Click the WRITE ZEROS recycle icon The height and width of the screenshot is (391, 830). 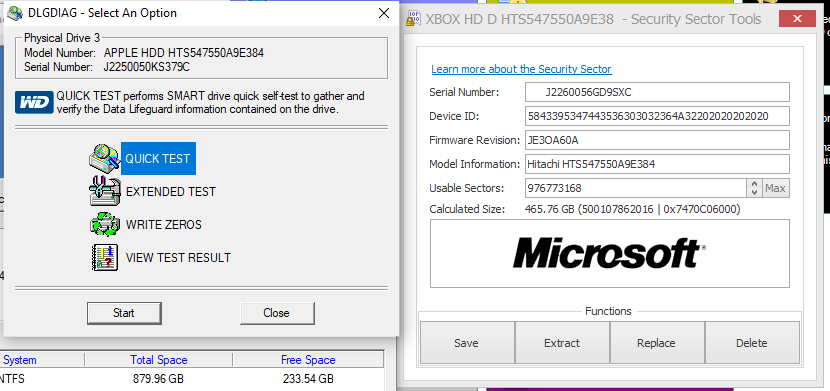(x=104, y=224)
